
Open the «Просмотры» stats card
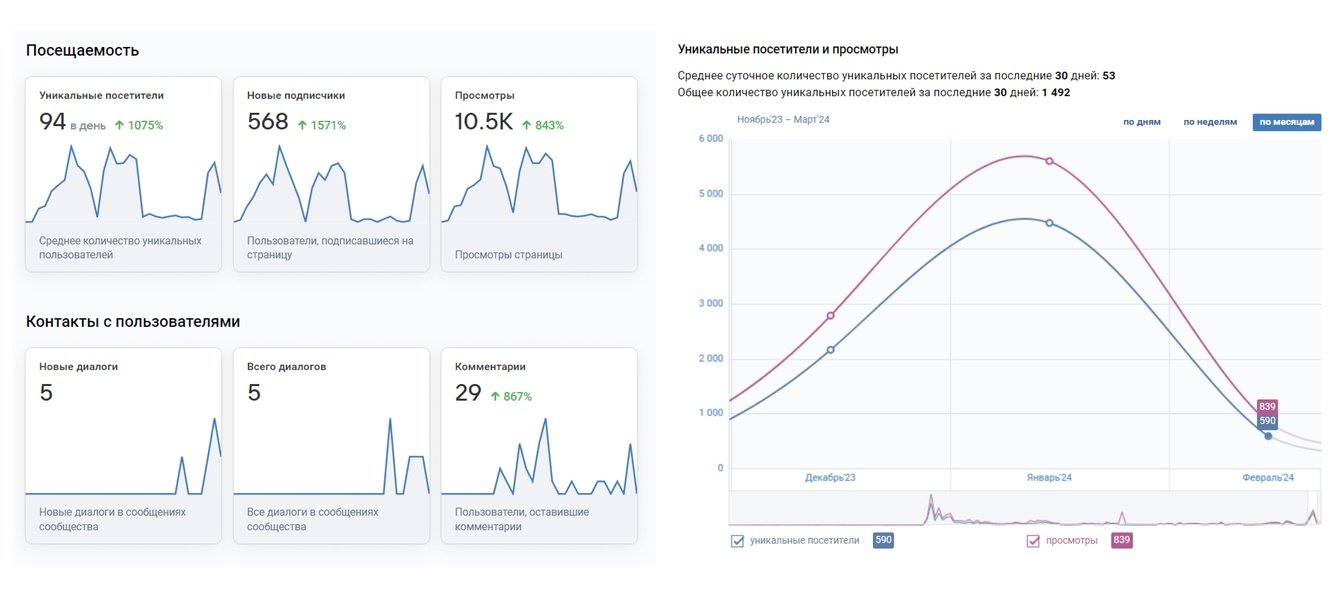coord(539,174)
